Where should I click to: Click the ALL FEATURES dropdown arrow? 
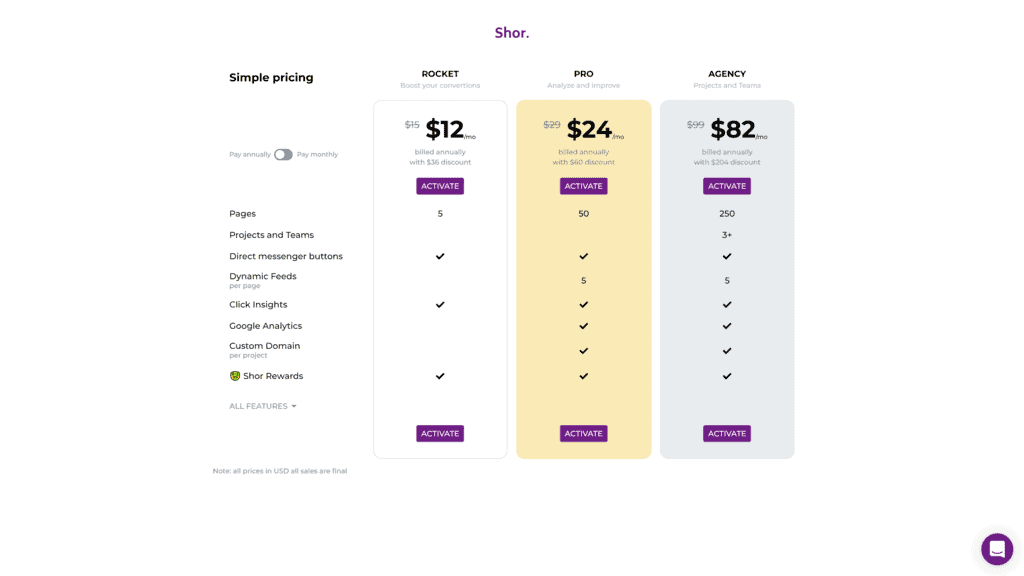point(294,406)
